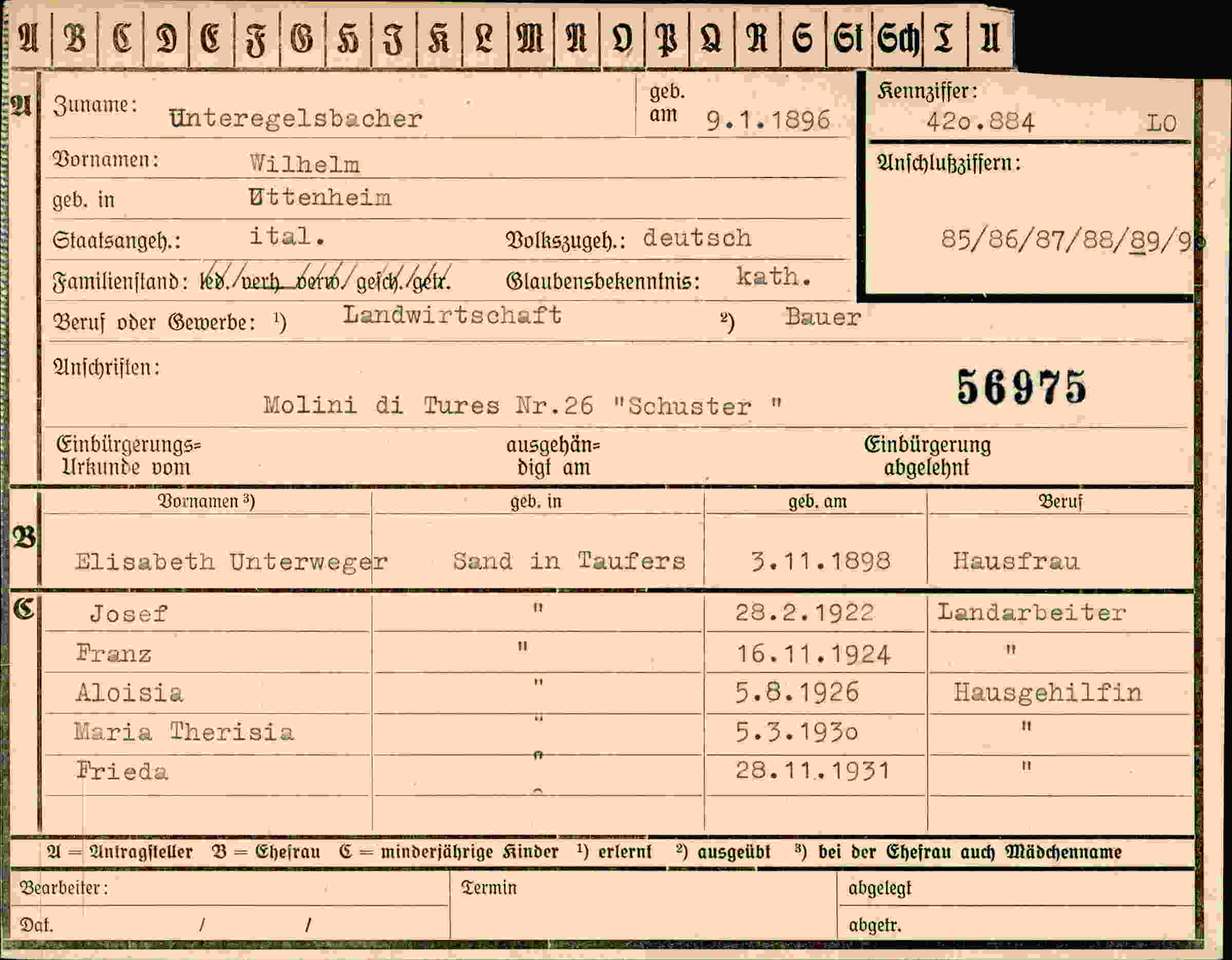Click the "Familienstand:" label
This screenshot has height=960, width=1232.
point(120,281)
